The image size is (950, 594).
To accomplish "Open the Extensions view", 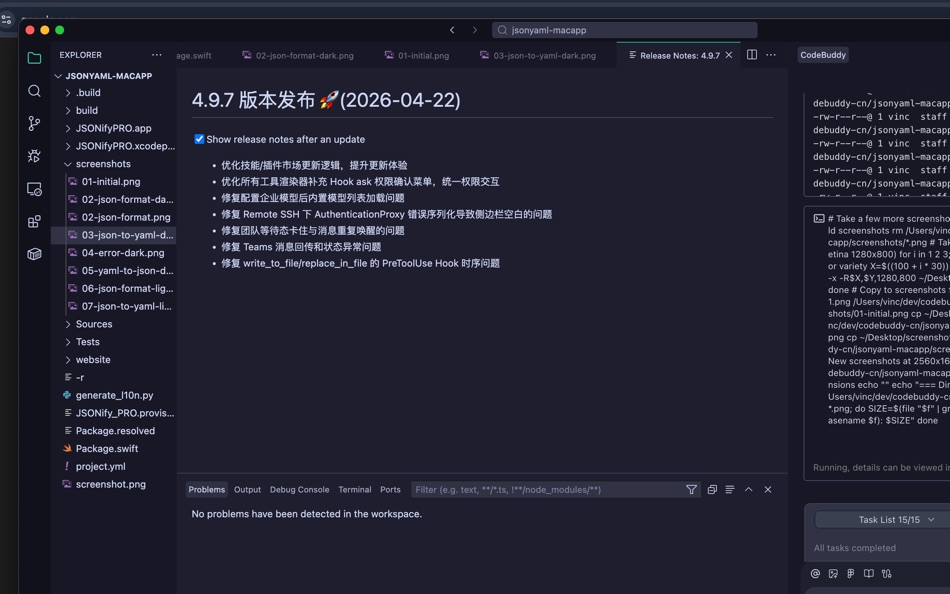I will pyautogui.click(x=35, y=221).
